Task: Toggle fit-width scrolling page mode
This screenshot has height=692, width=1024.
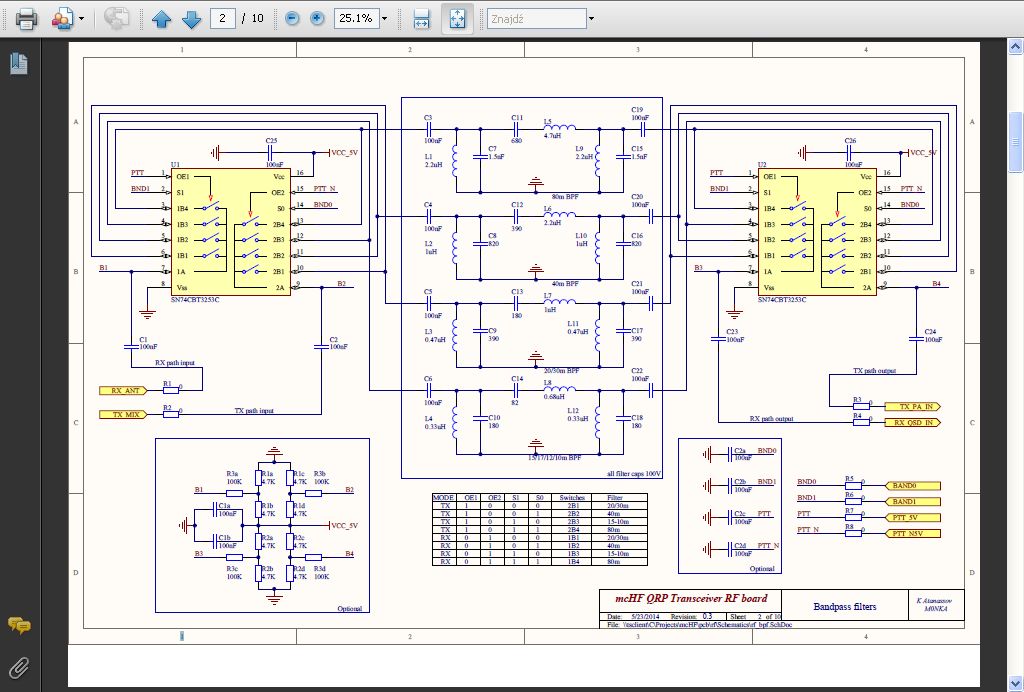Action: (x=422, y=19)
